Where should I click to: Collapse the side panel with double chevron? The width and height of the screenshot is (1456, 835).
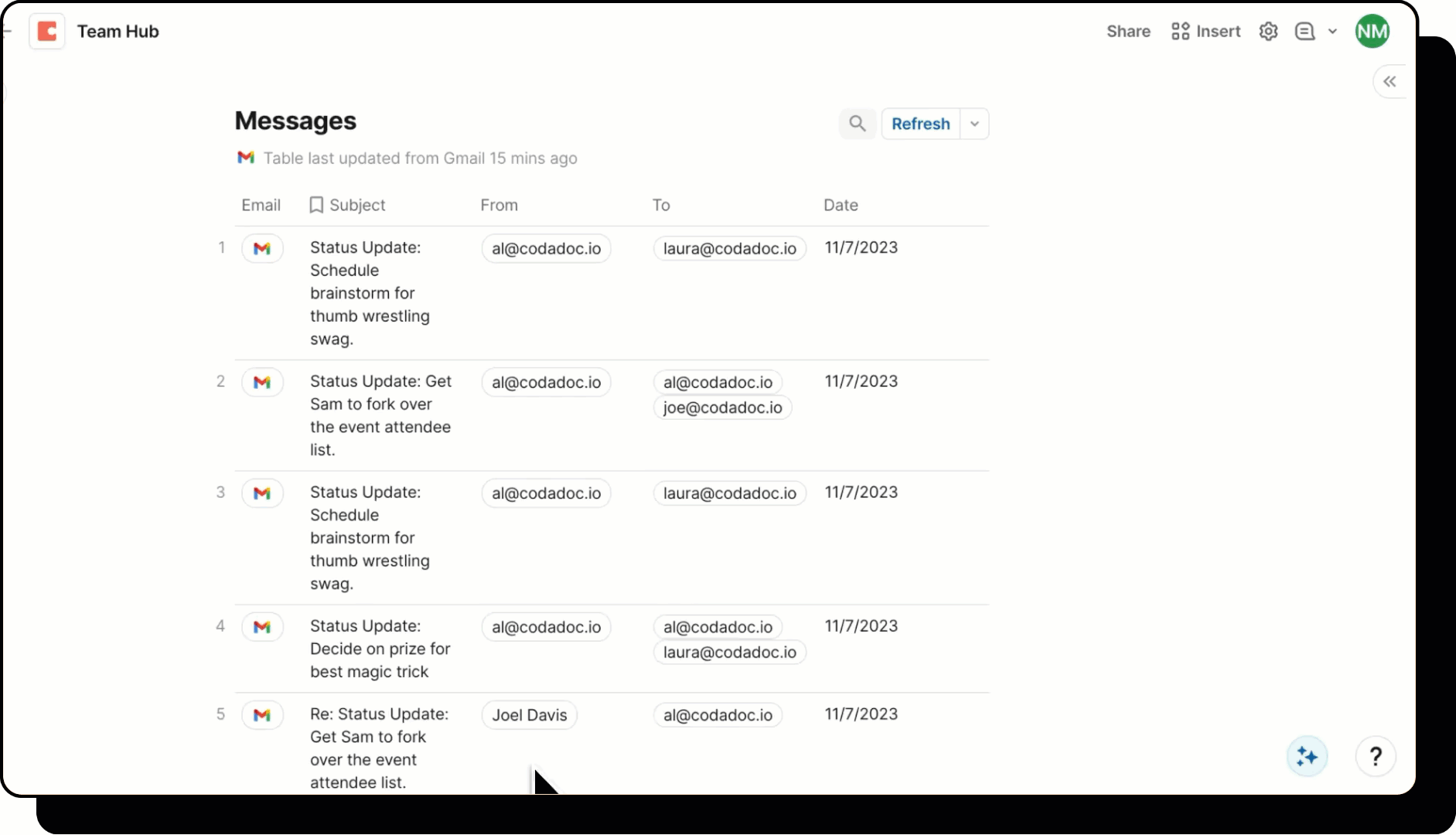coord(1390,82)
